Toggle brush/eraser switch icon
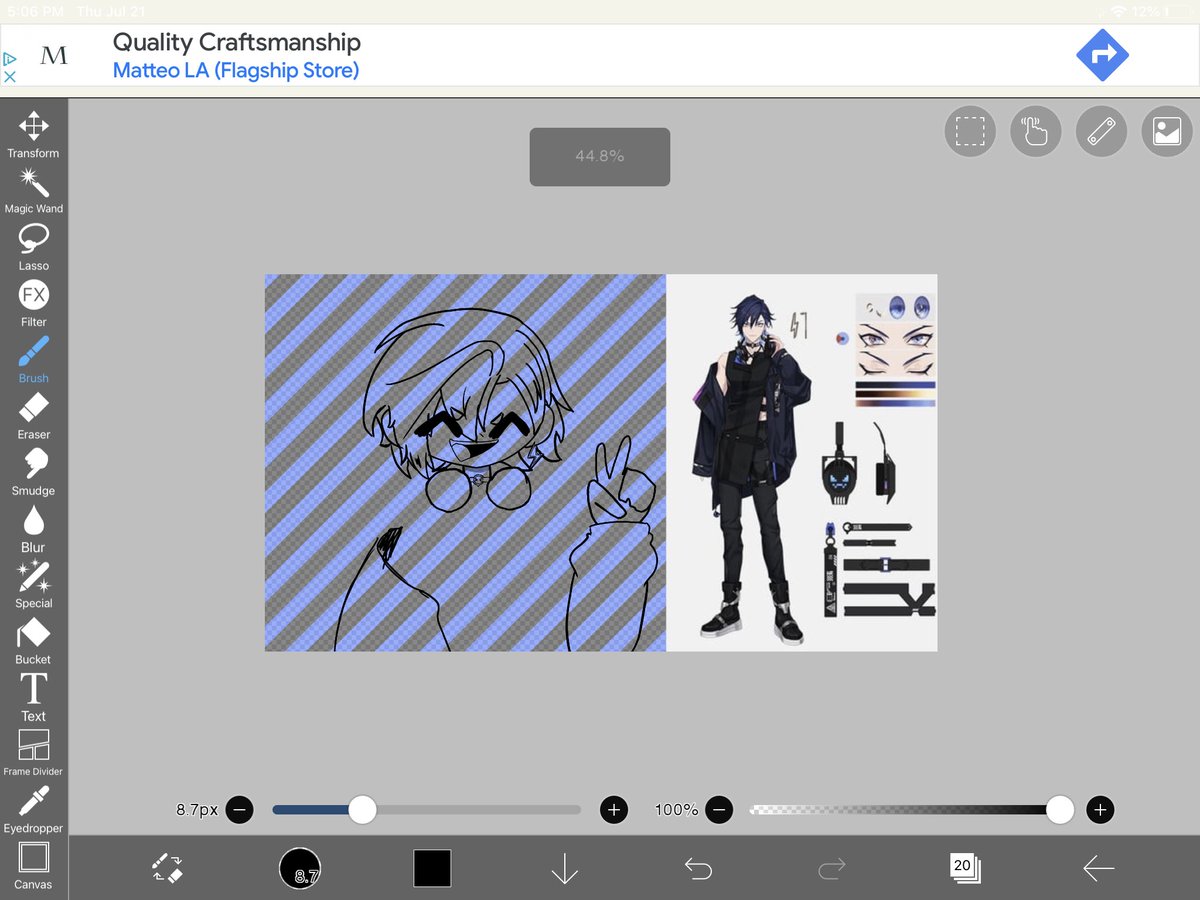Viewport: 1200px width, 900px height. coord(167,867)
